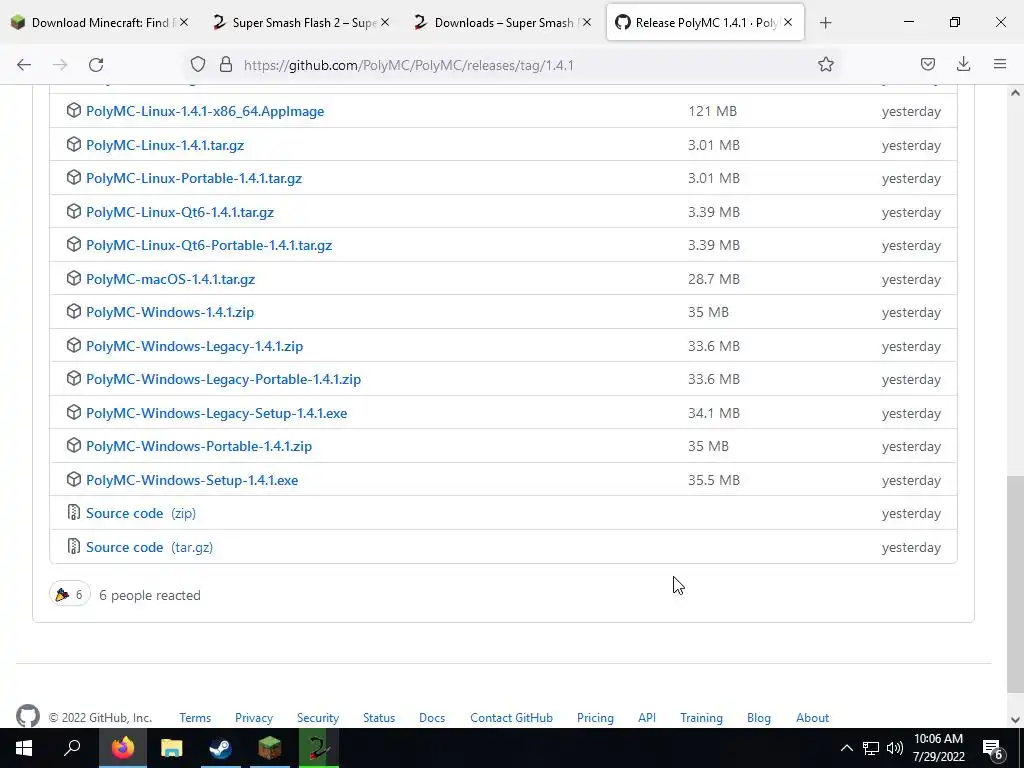Viewport: 1024px width, 768px height.
Task: Open the Terms footer link
Action: point(195,718)
